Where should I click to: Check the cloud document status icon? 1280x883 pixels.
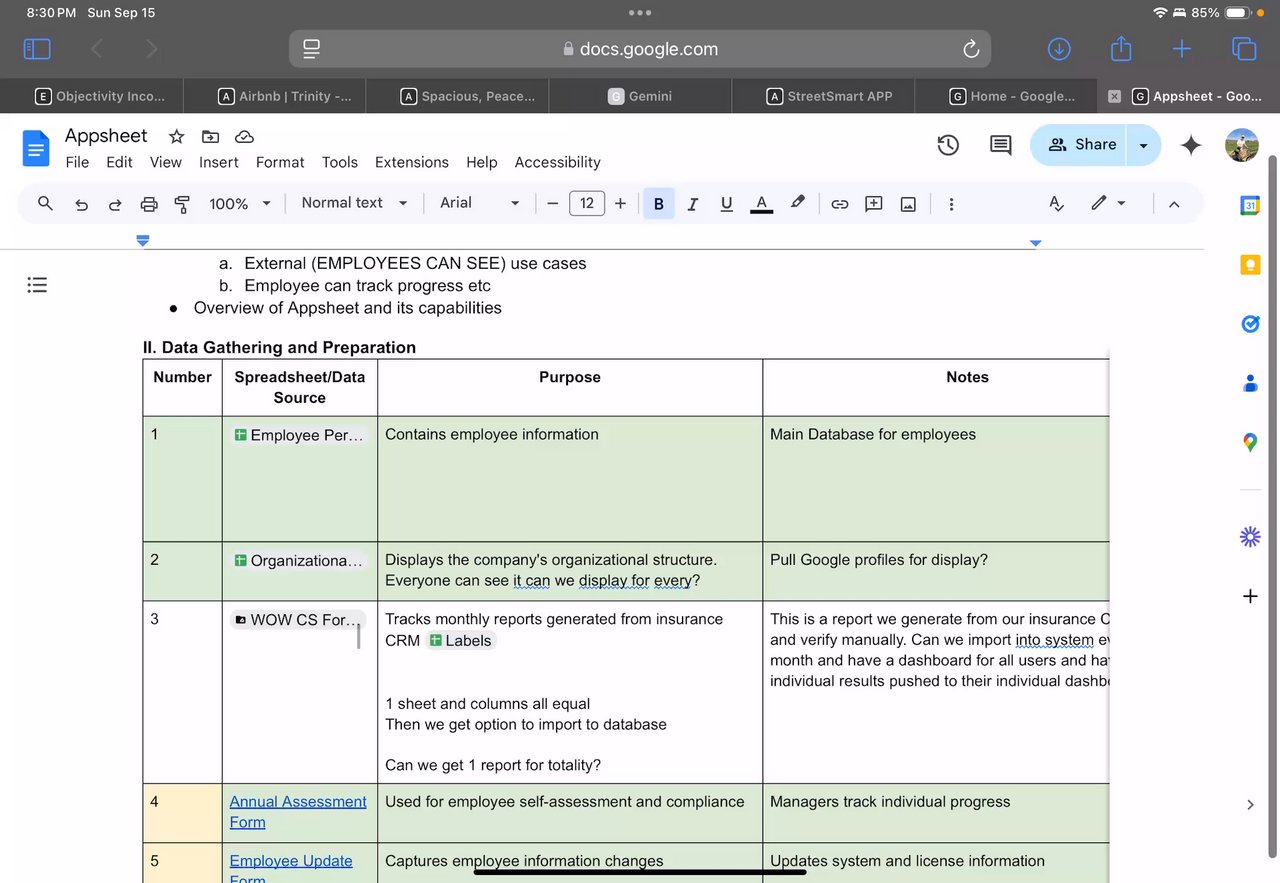click(244, 136)
